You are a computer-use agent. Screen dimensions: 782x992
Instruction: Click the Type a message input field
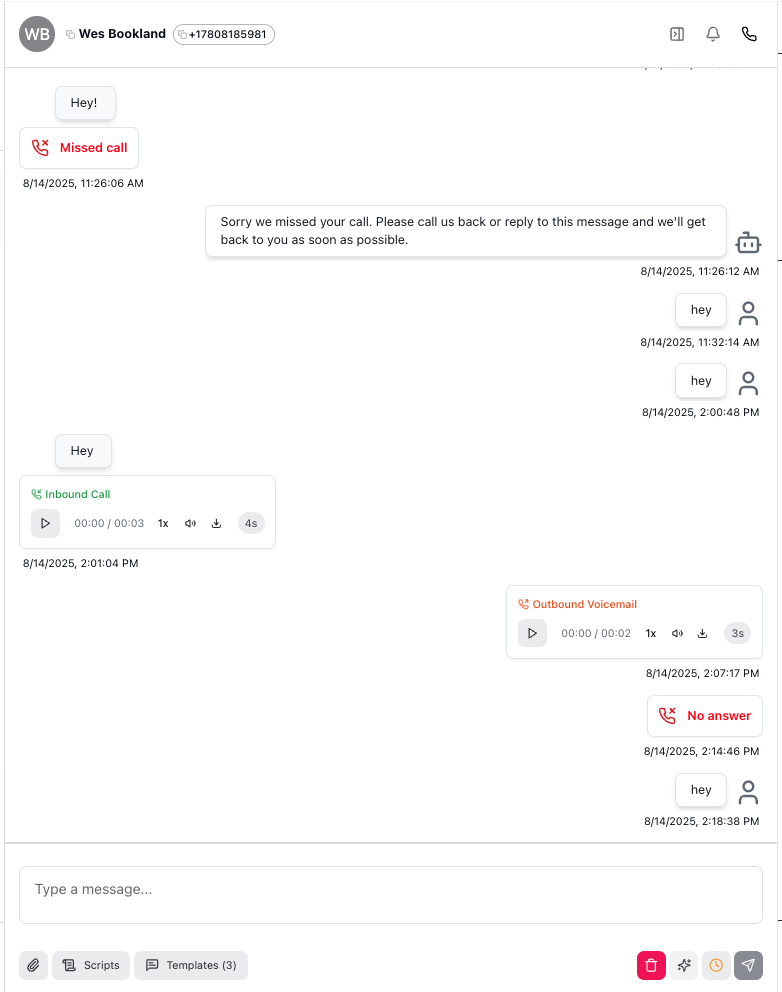(x=391, y=894)
